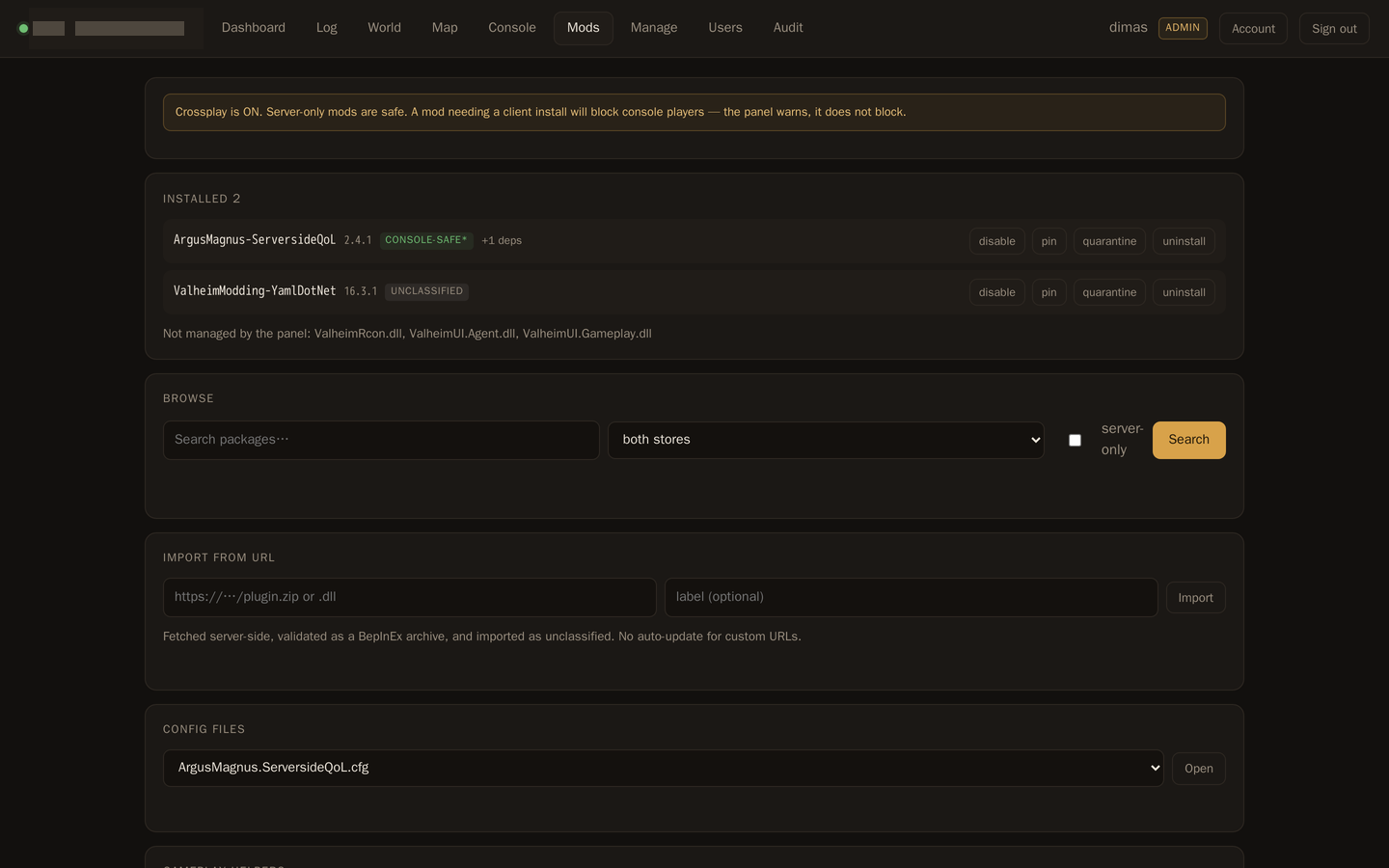Open the both stores dropdown
The image size is (1389, 868).
[x=826, y=440]
